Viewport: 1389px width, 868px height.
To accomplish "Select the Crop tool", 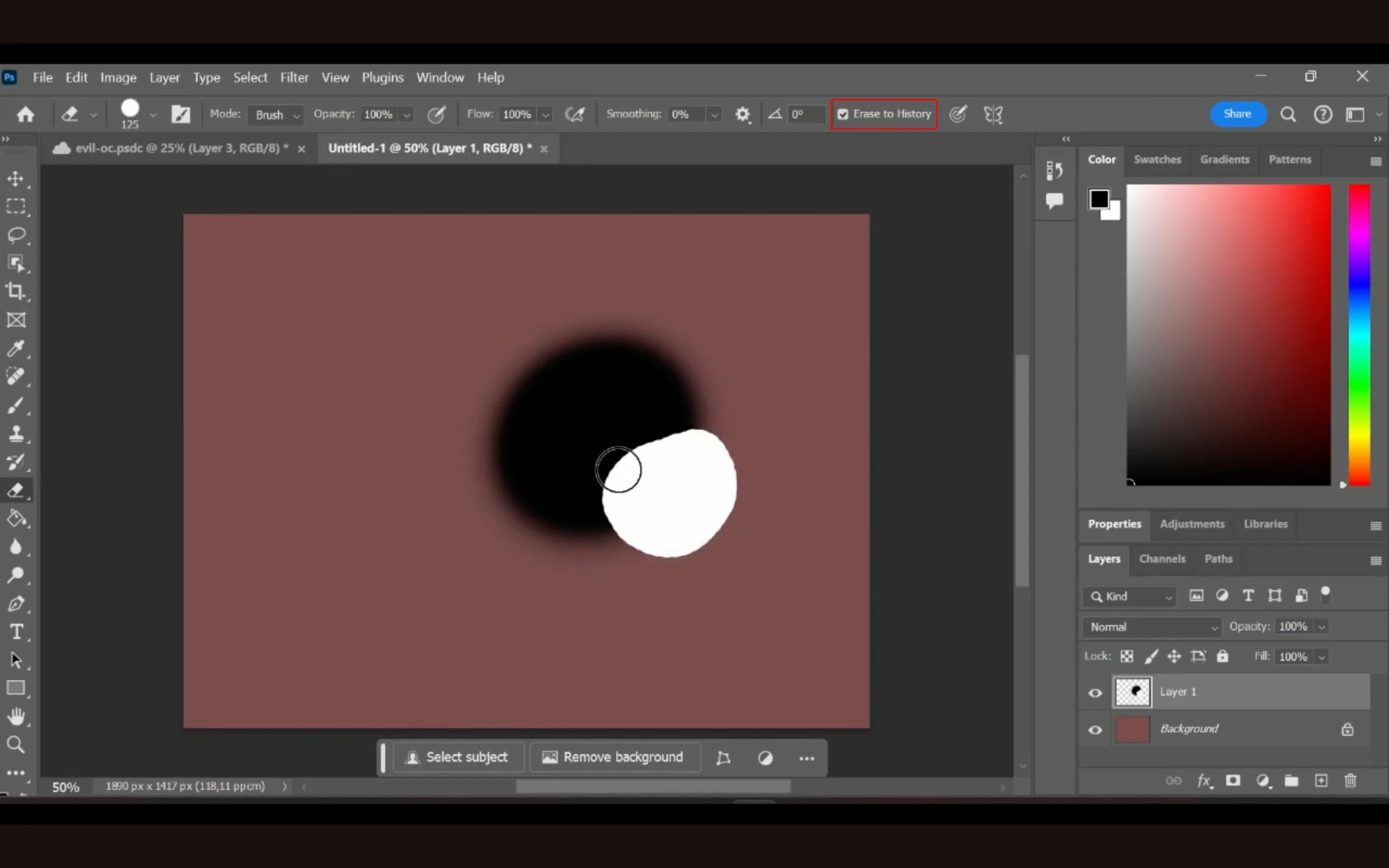I will click(16, 292).
